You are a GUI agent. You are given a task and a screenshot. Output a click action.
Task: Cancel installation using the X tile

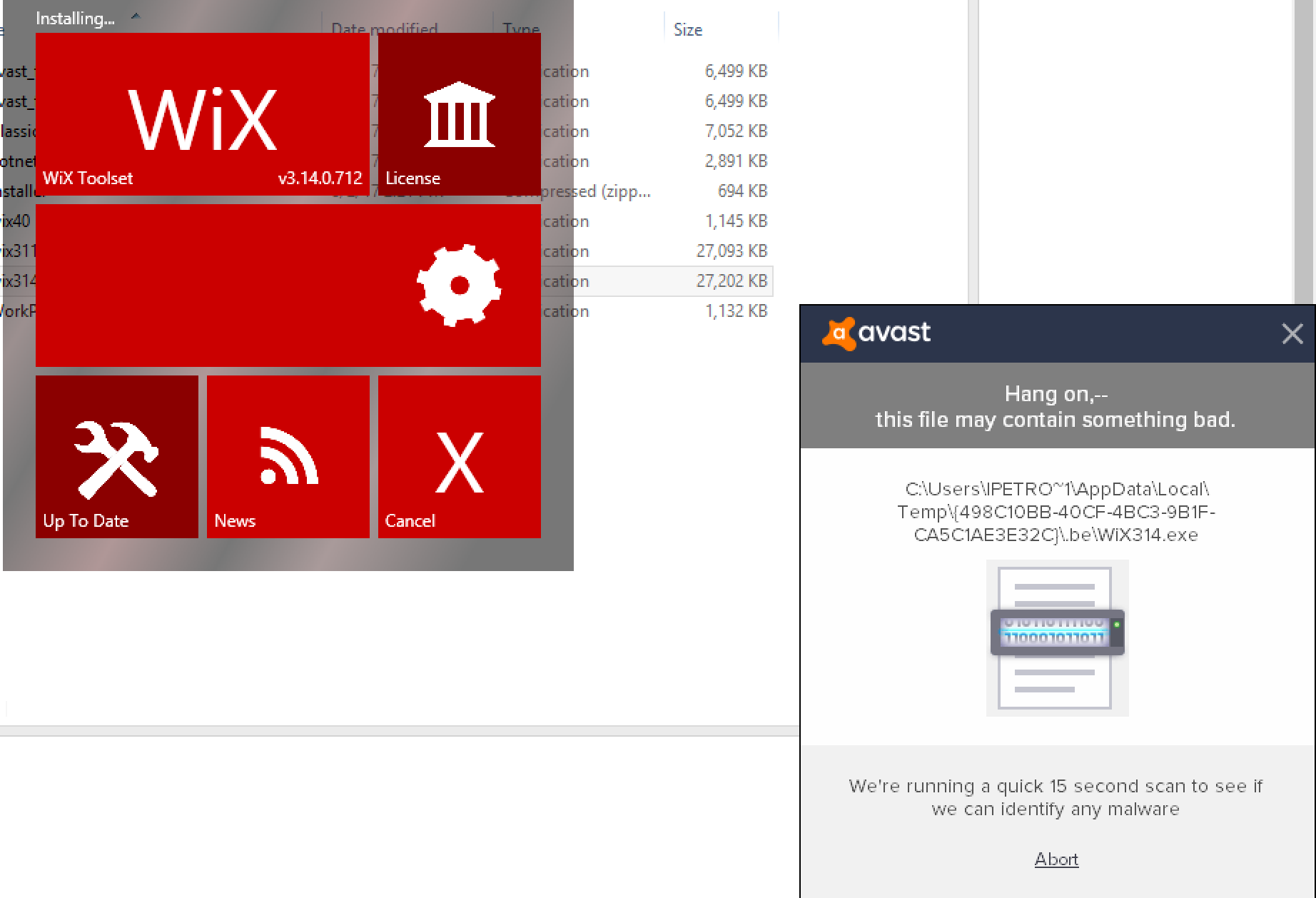tap(459, 457)
